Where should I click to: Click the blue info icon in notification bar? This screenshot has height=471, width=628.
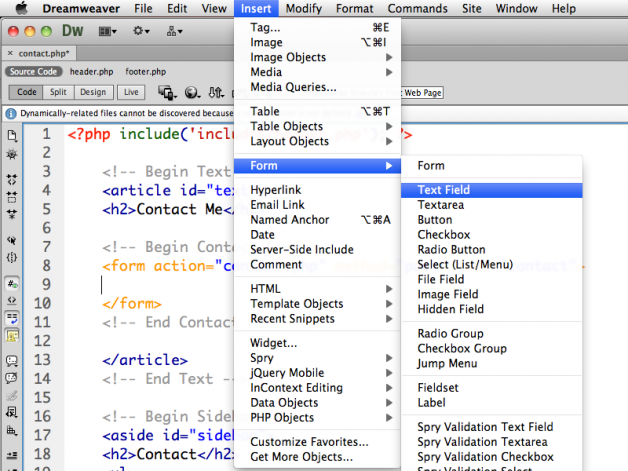pos(11,113)
